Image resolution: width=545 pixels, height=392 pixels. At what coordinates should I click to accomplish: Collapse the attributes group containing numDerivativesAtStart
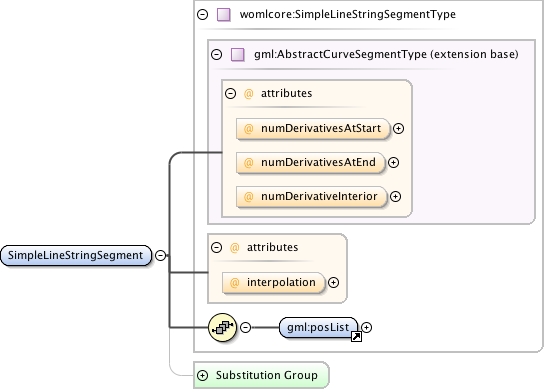click(230, 93)
